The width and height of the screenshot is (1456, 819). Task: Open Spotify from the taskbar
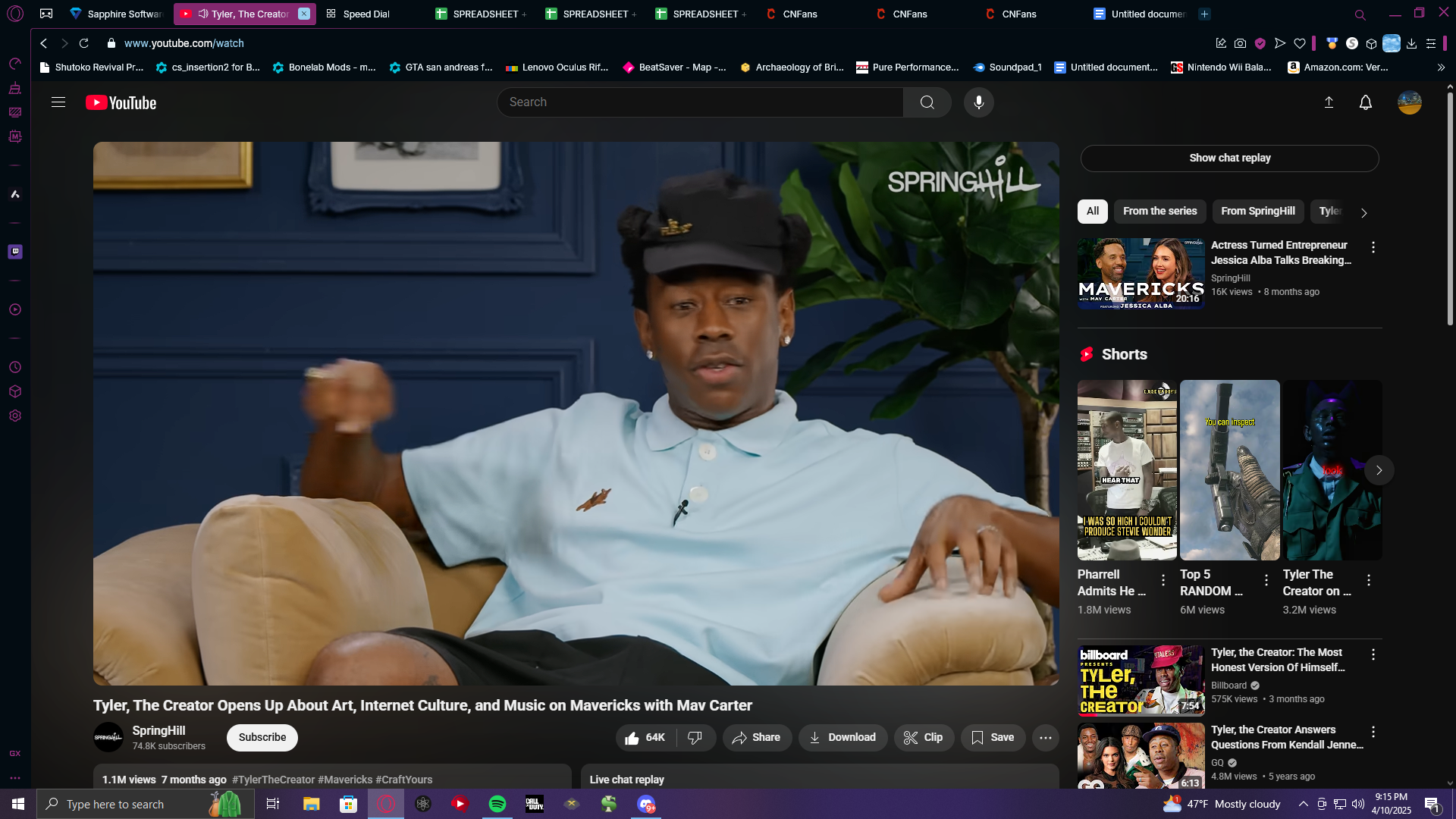[x=497, y=804]
